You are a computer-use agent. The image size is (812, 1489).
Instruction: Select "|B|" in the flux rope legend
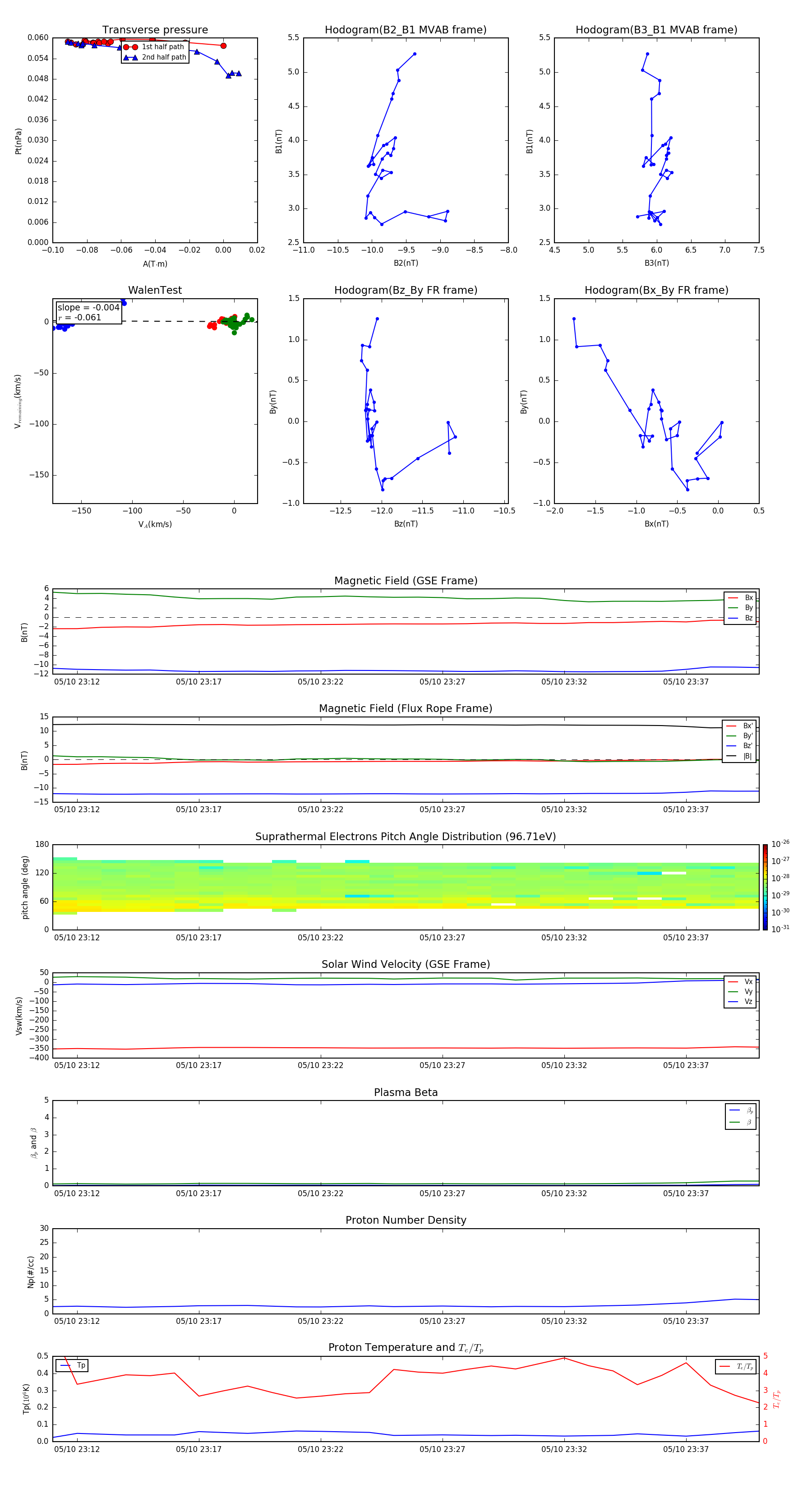click(x=739, y=756)
